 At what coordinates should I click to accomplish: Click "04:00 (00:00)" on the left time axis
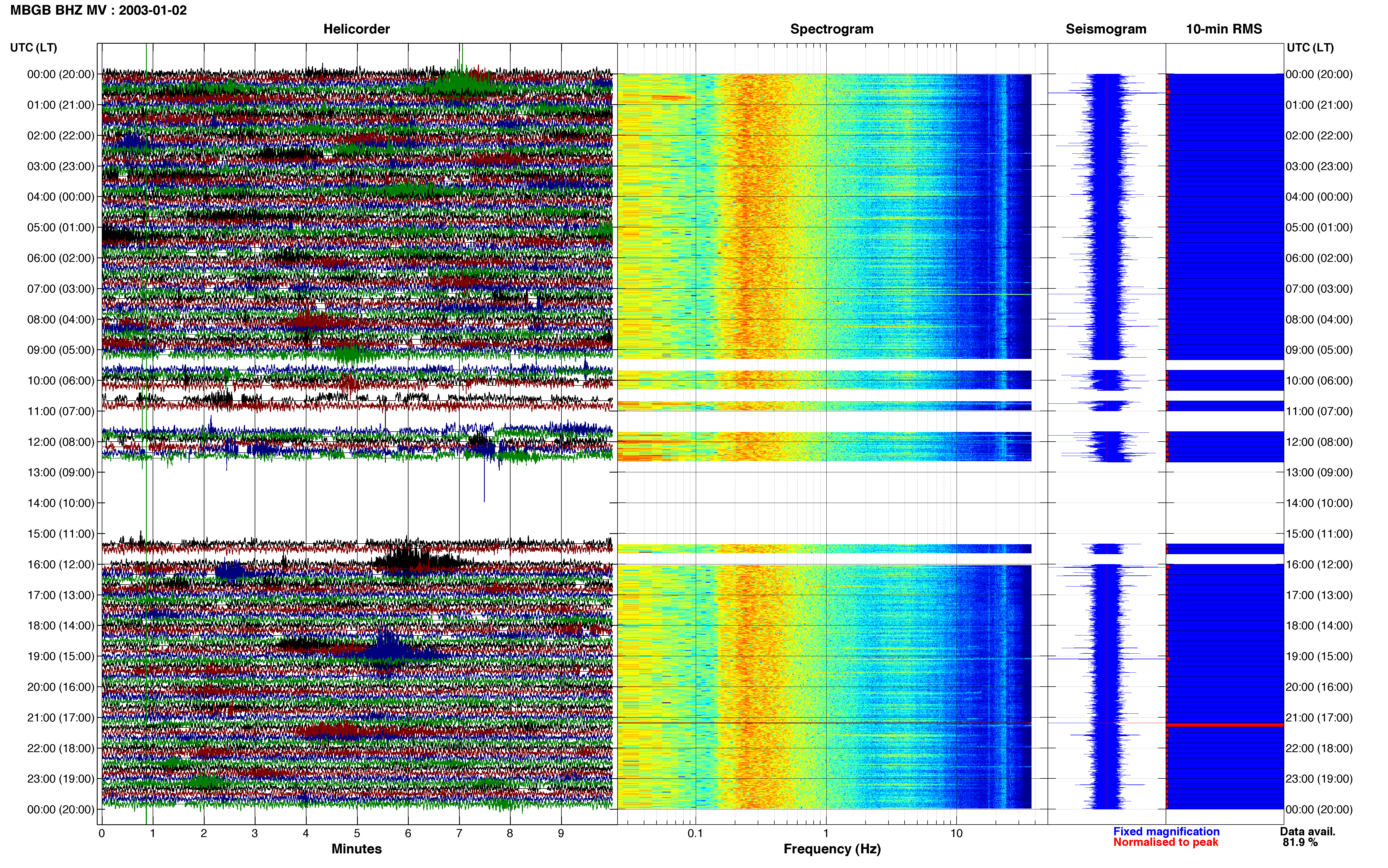pyautogui.click(x=61, y=197)
